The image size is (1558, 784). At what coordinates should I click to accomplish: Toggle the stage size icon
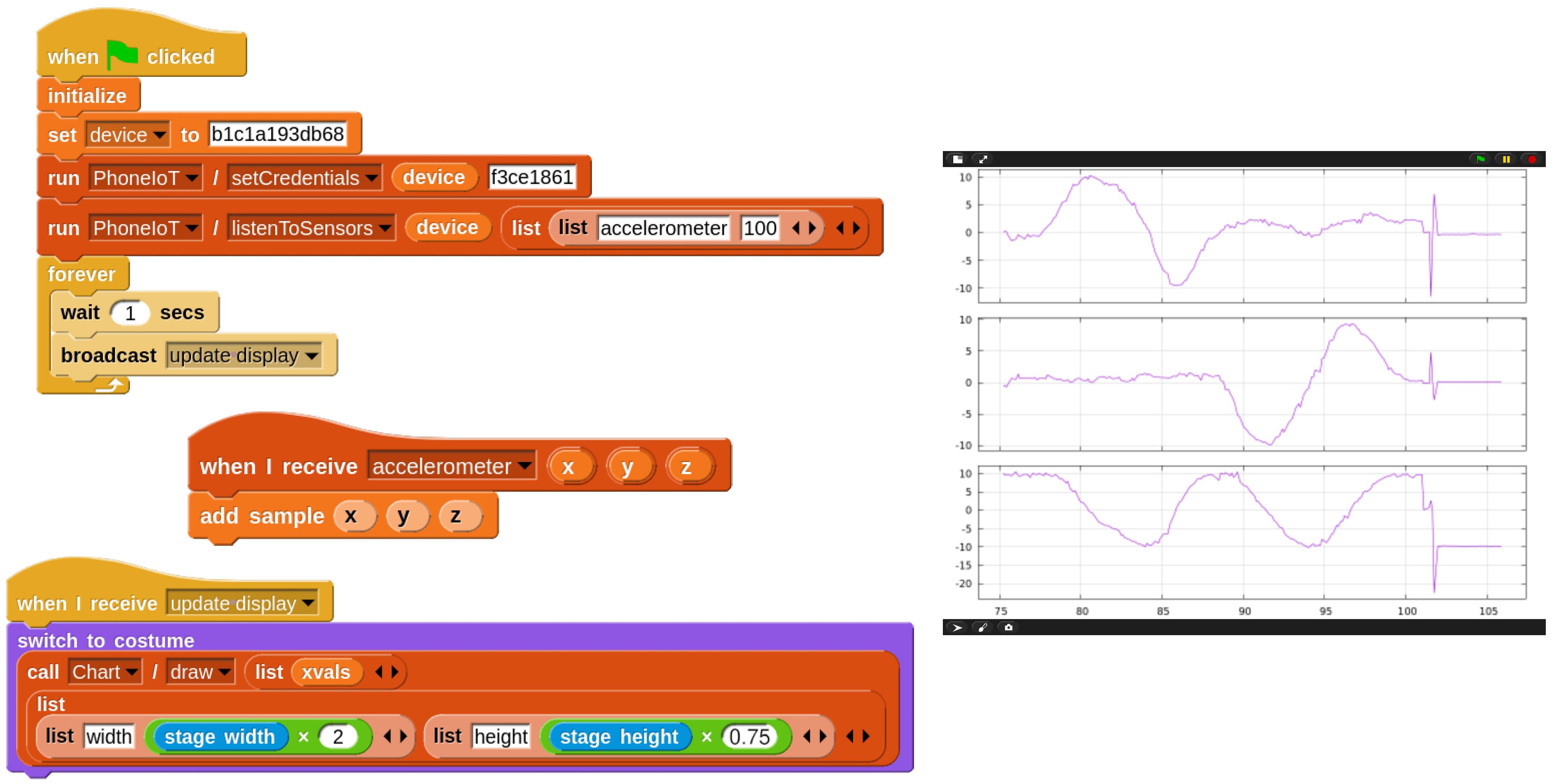(x=957, y=159)
